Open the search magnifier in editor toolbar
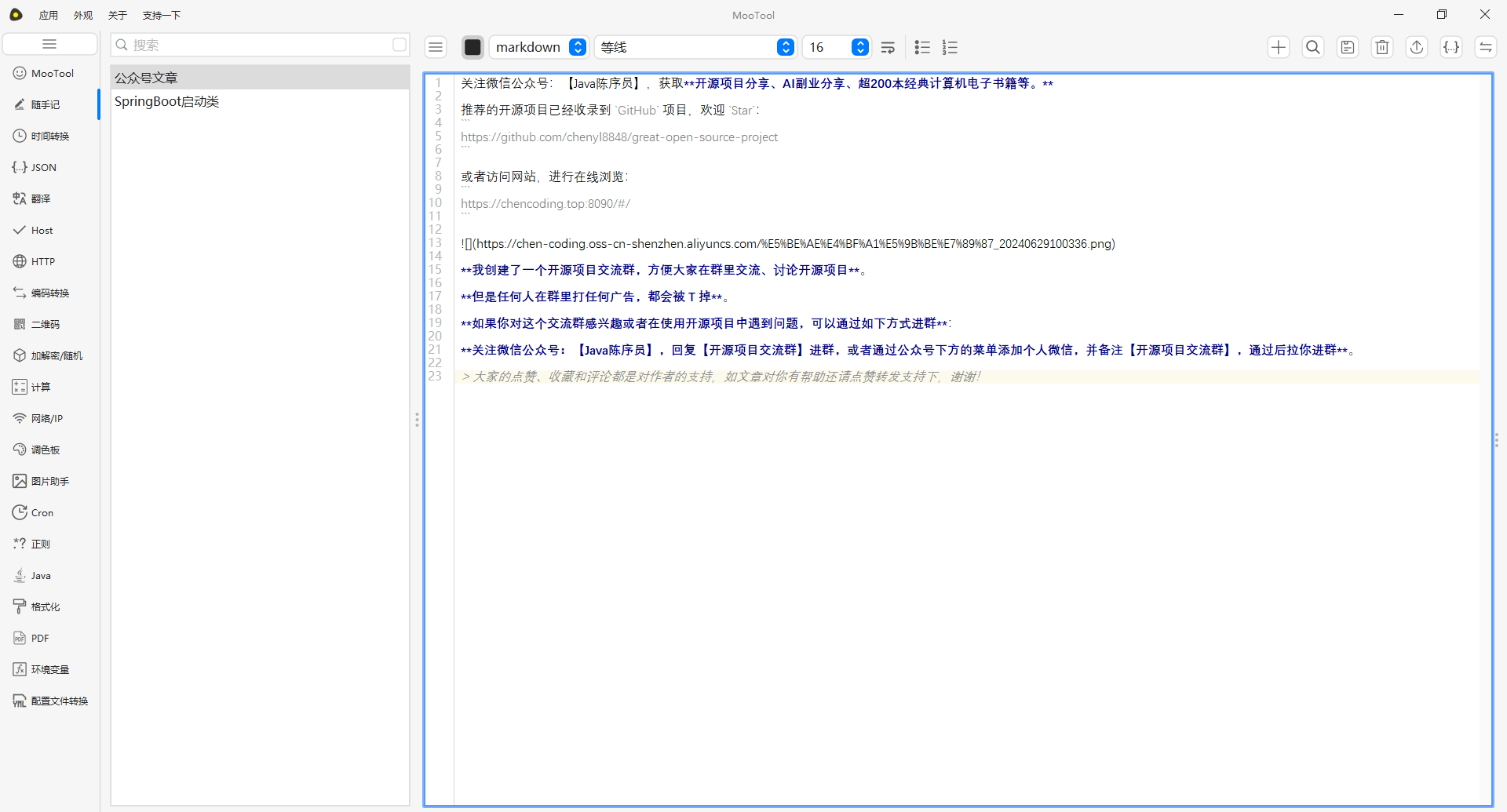1507x812 pixels. tap(1312, 47)
